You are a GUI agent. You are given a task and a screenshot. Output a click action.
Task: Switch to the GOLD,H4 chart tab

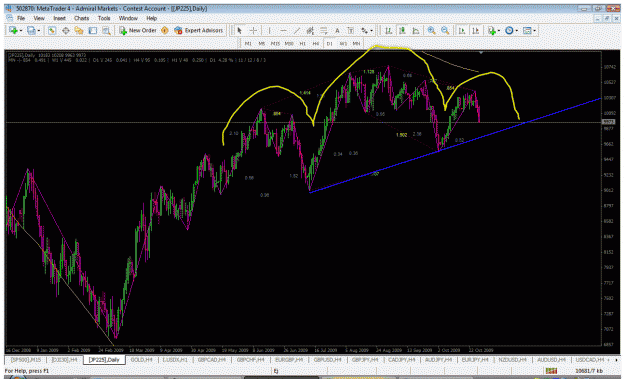point(142,359)
